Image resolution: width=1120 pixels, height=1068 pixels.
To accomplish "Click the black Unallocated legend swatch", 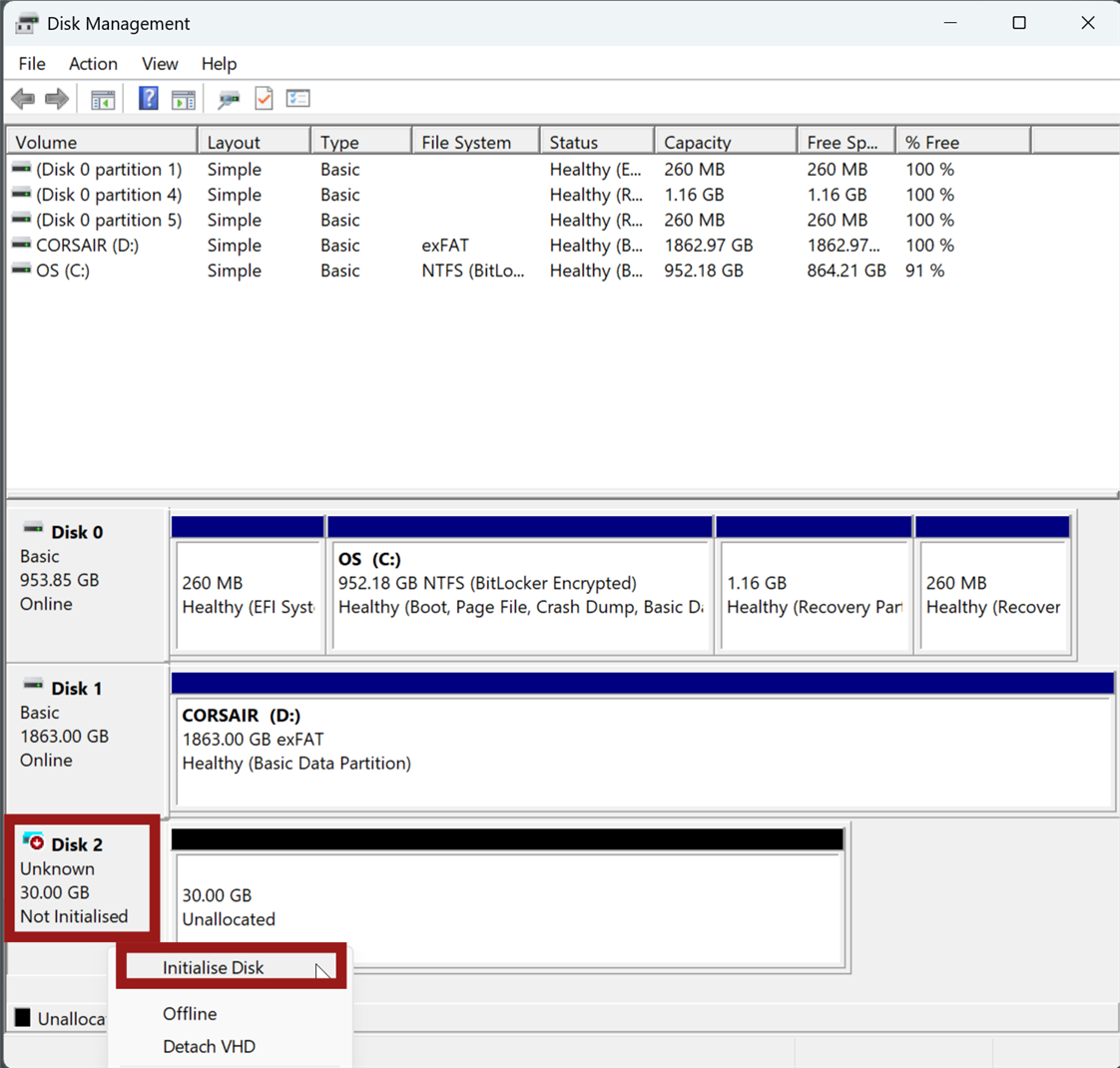I will click(x=22, y=1018).
